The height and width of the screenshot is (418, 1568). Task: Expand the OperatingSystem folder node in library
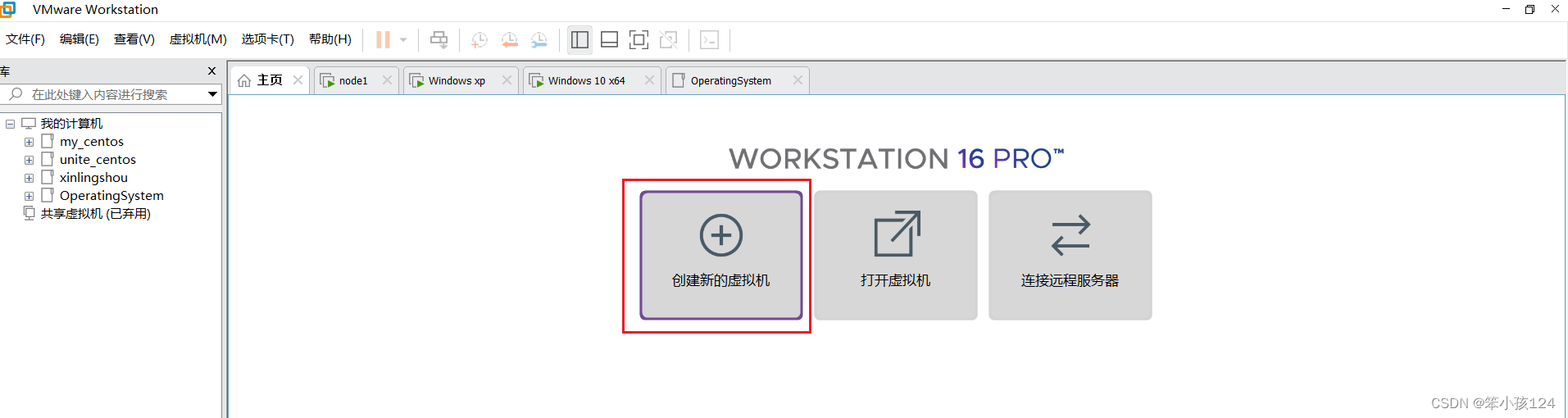click(x=29, y=196)
